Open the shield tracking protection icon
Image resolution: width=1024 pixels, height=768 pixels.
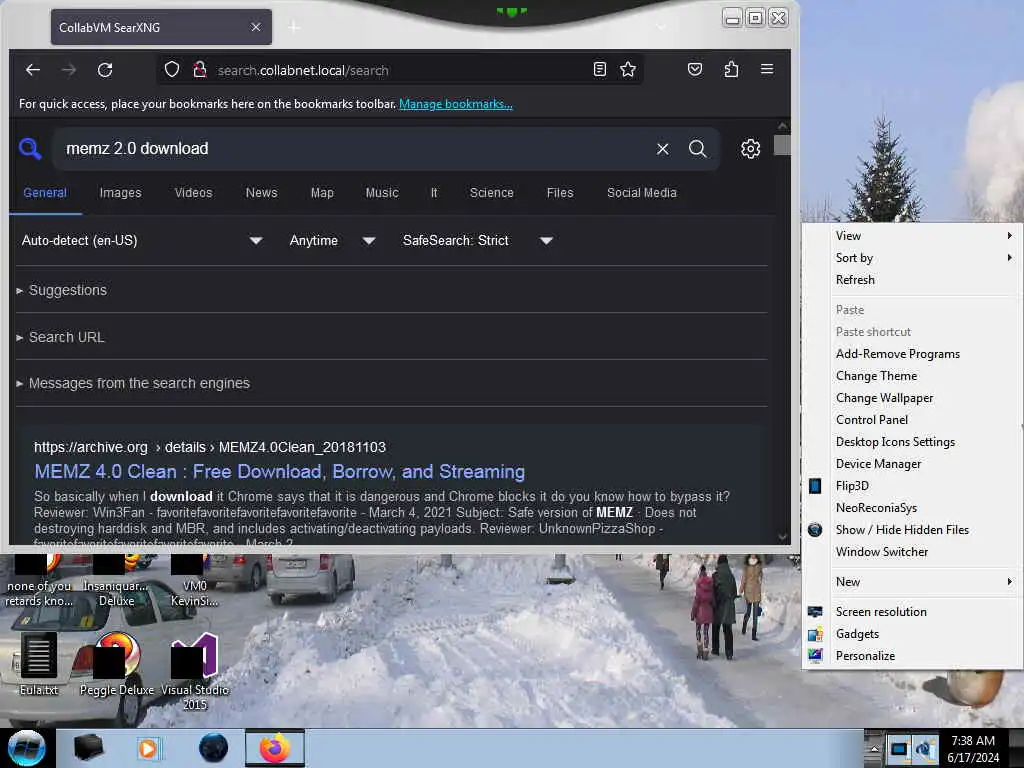(172, 69)
